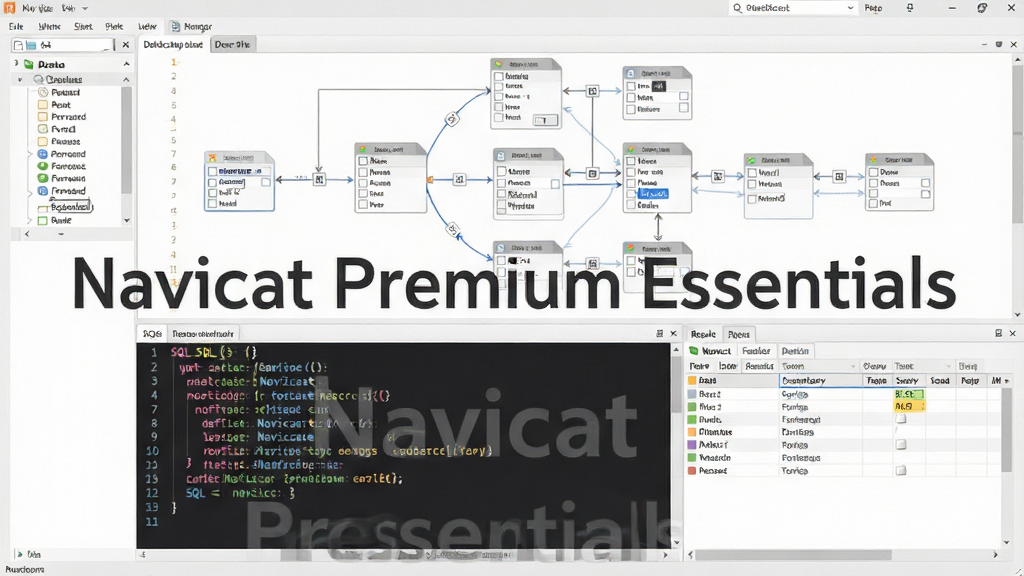
Task: Click the toolbar button with the document icon
Action: 191,27
